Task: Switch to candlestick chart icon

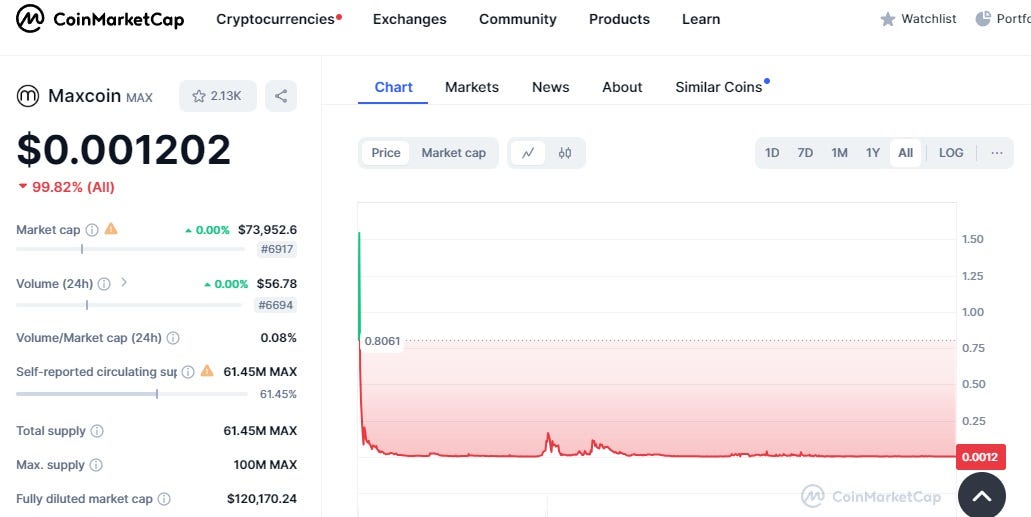Action: [x=565, y=153]
